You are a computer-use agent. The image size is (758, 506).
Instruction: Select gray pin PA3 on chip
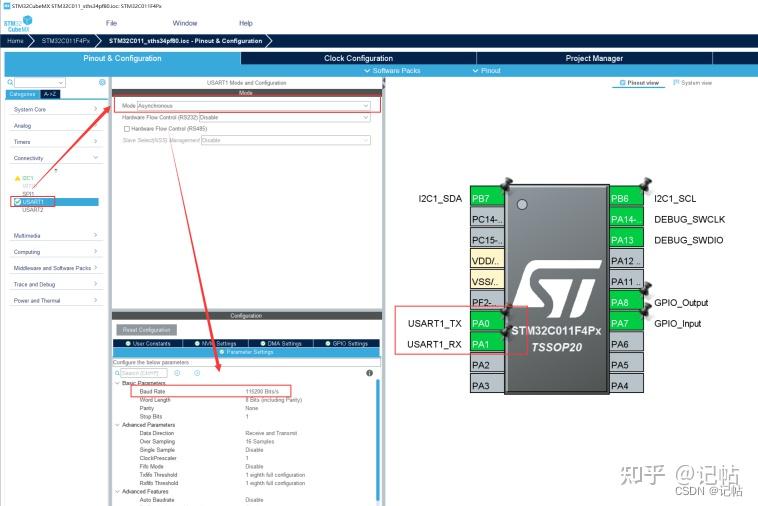(487, 385)
